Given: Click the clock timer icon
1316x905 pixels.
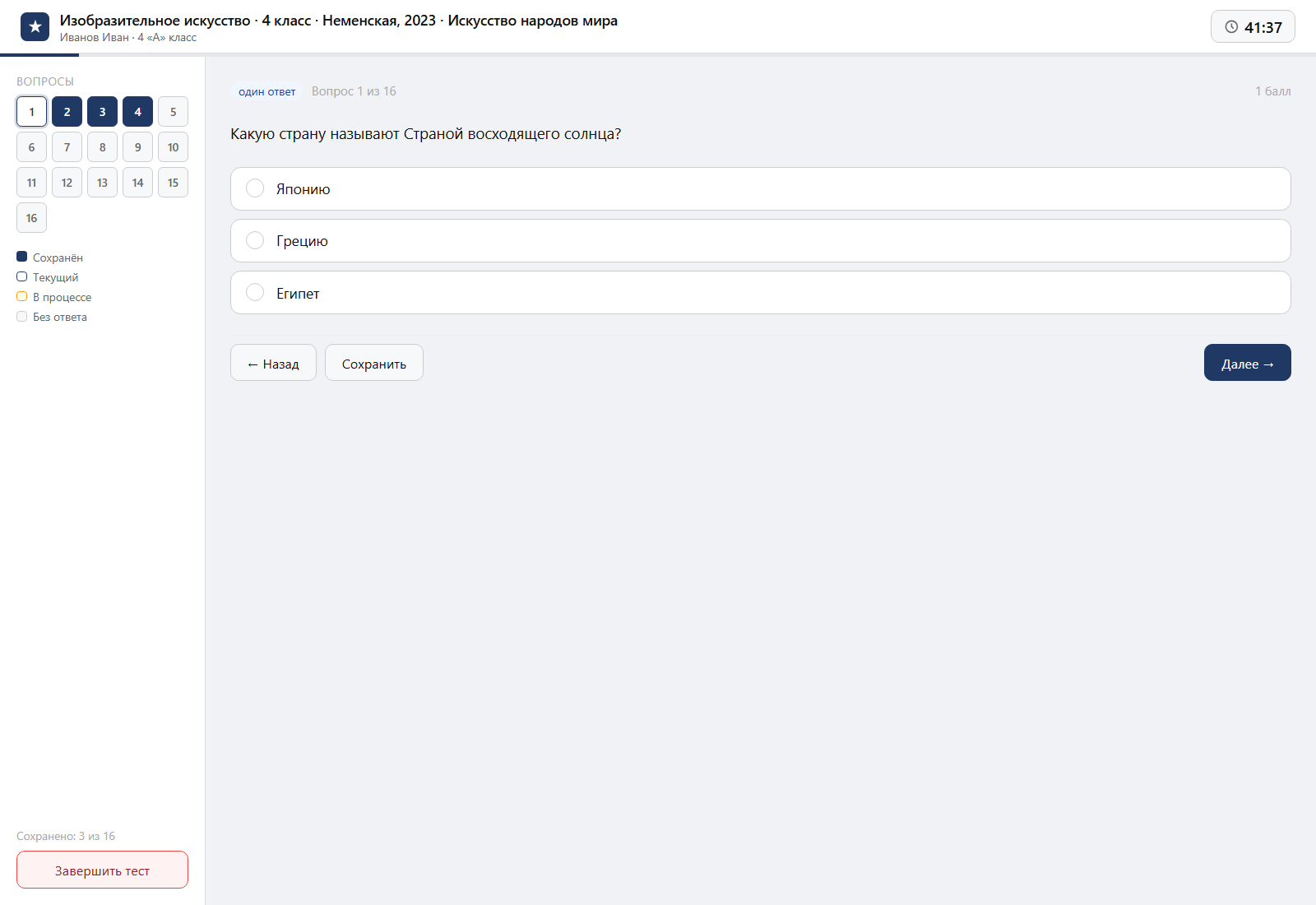Looking at the screenshot, I should (1231, 27).
